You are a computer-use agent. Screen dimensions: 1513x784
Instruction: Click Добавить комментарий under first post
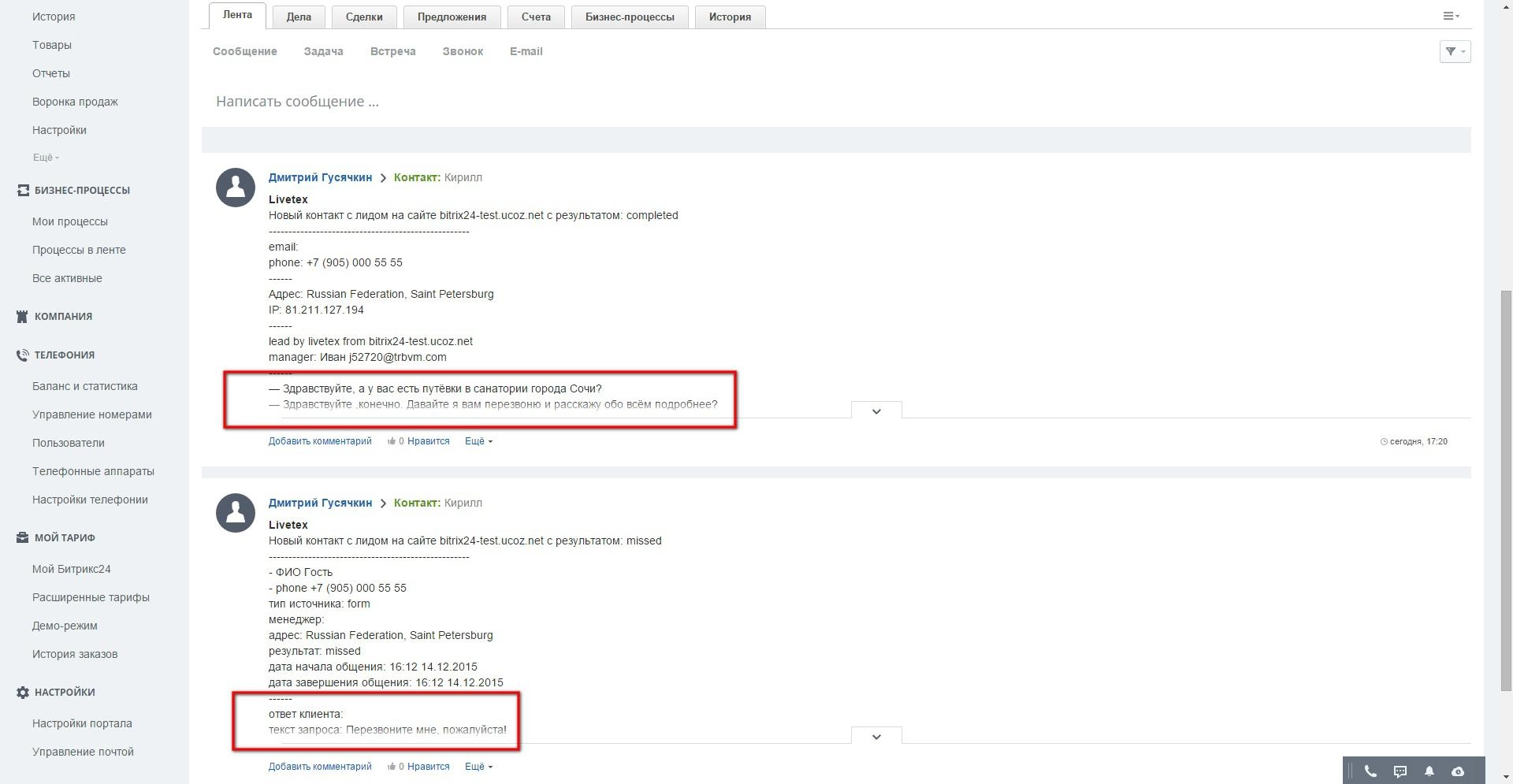[x=320, y=441]
